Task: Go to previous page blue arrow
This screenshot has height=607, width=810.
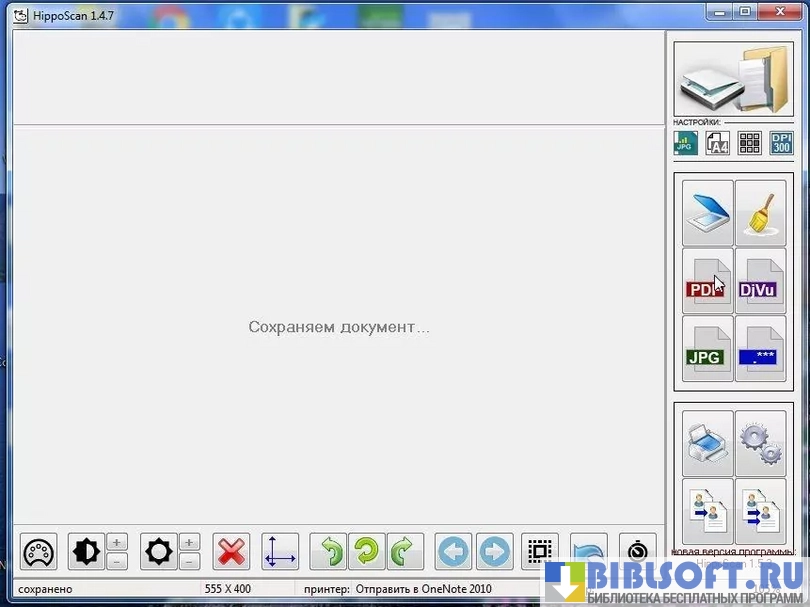Action: (x=454, y=552)
